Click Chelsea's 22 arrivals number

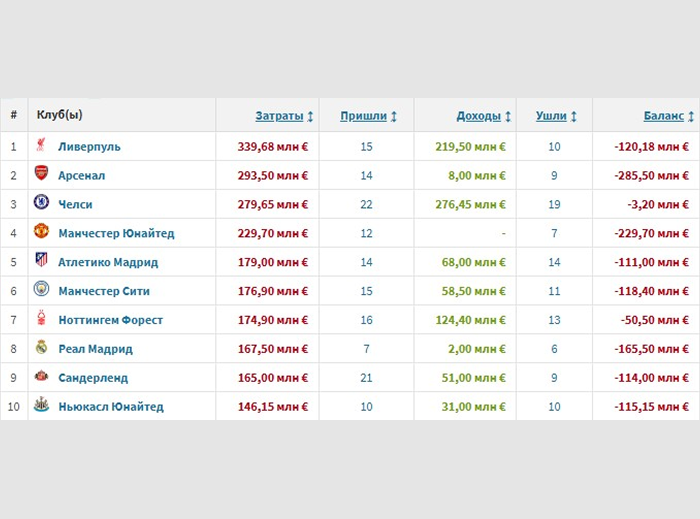coord(366,204)
